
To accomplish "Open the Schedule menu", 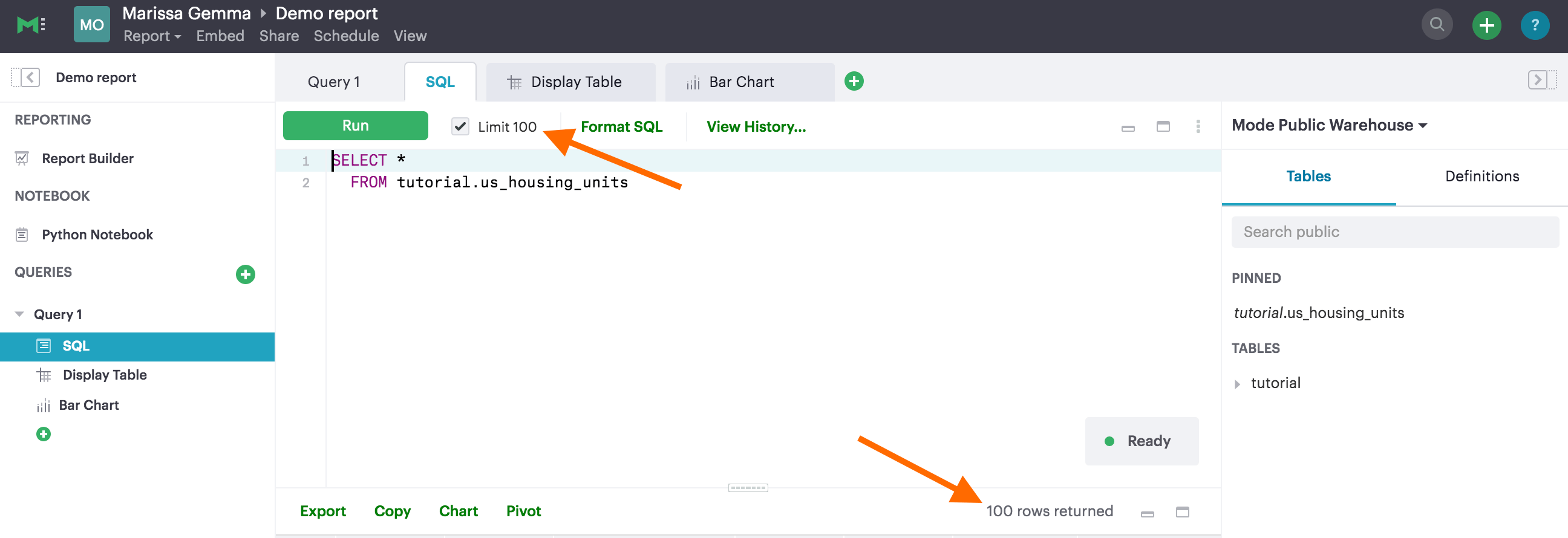I will 346,36.
